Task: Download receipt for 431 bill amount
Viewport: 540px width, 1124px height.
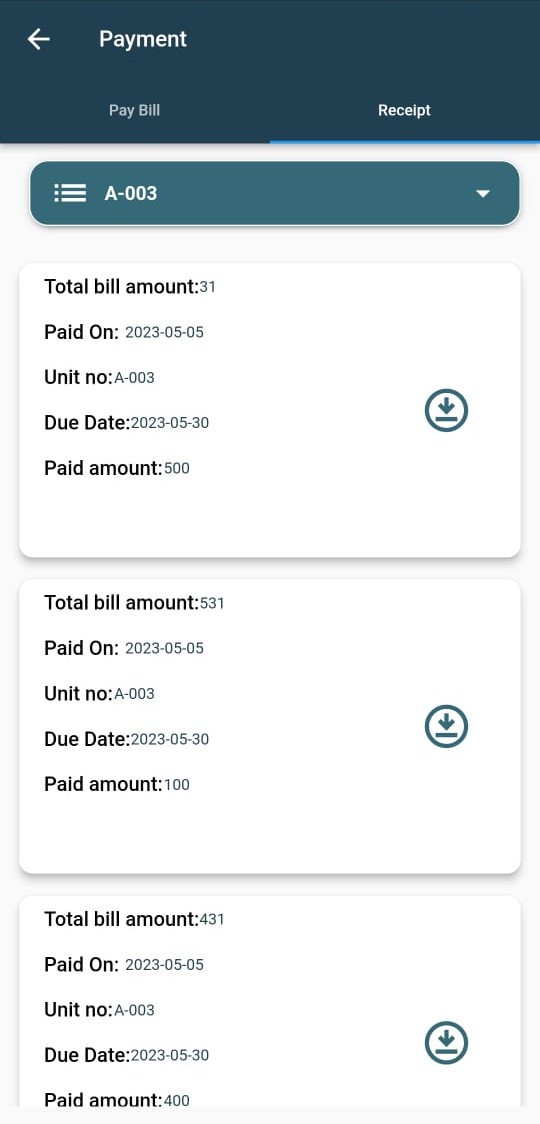Action: pos(446,1042)
